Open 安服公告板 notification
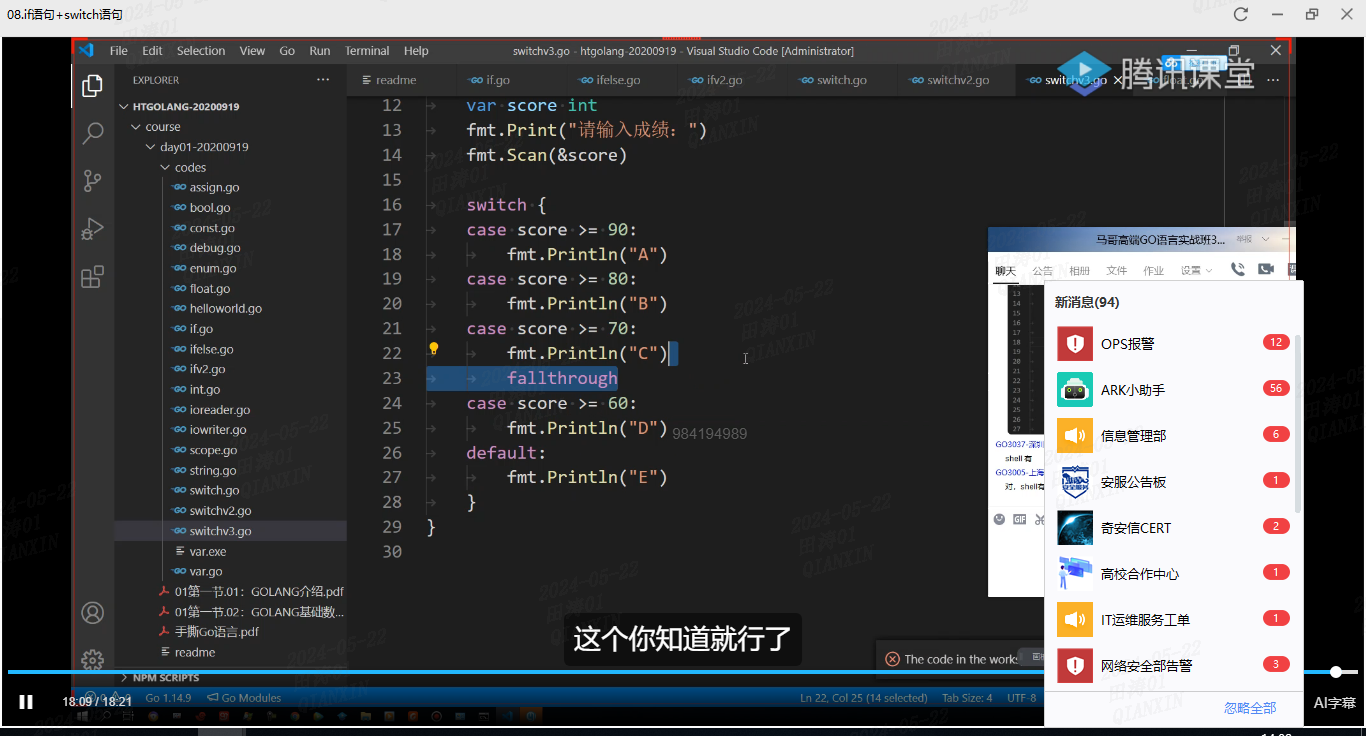1366x736 pixels. tap(1173, 482)
